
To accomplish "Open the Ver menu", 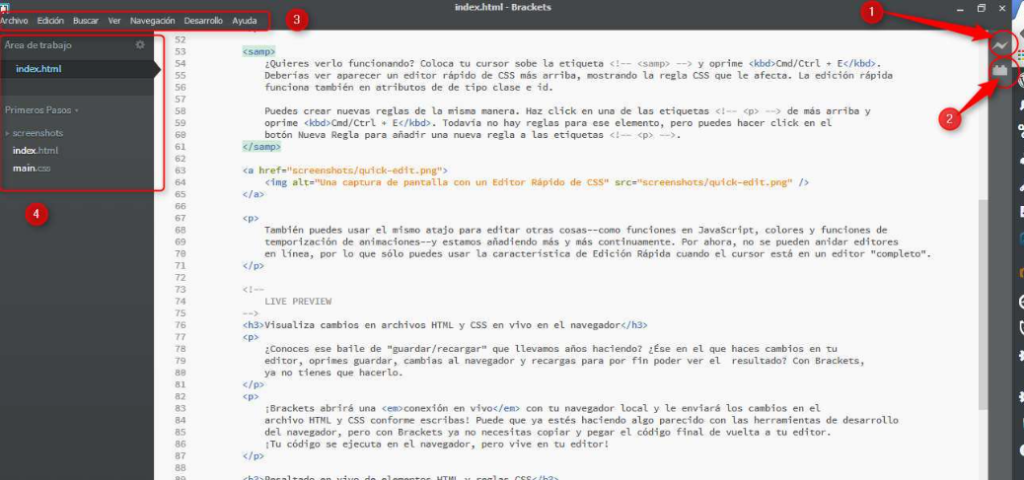I will 114,21.
